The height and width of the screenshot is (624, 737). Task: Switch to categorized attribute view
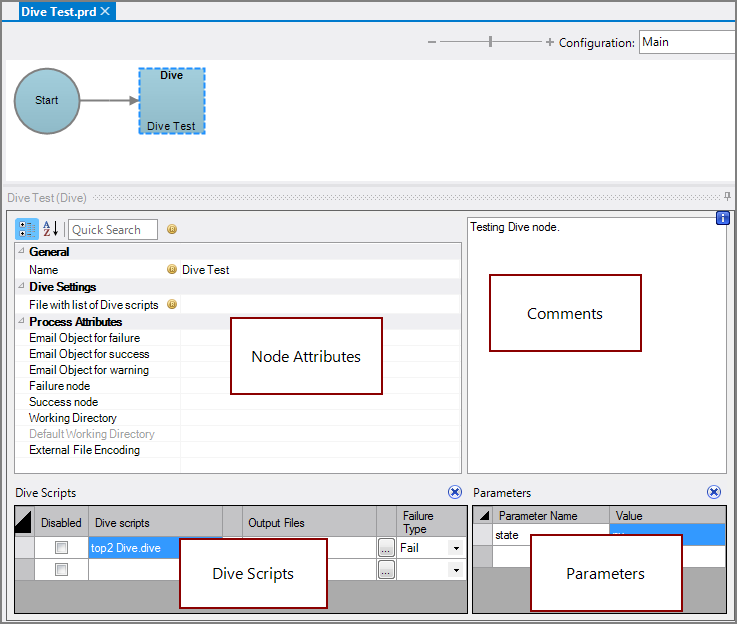coord(27,229)
